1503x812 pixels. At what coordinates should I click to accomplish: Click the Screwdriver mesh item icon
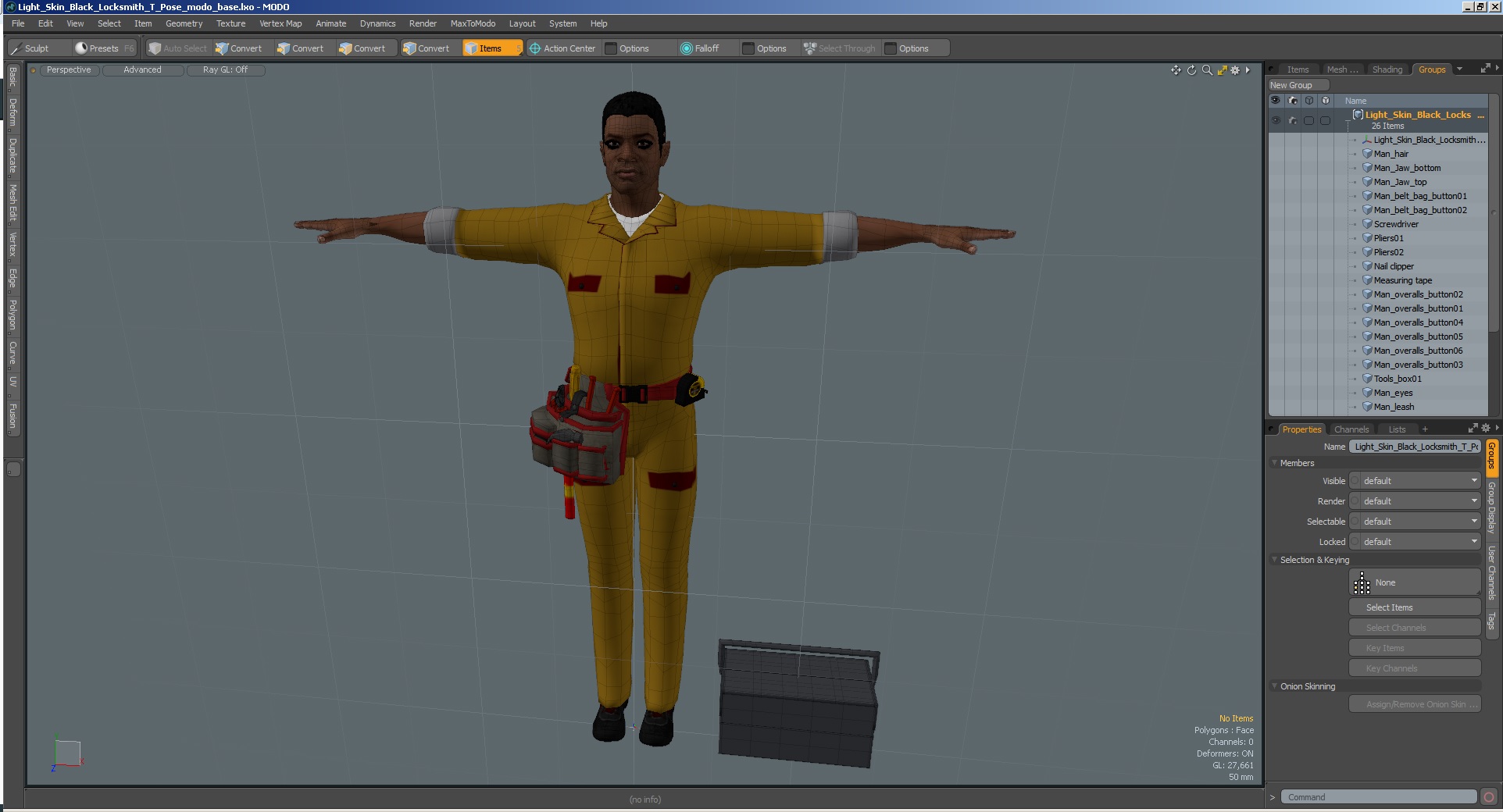tap(1367, 224)
